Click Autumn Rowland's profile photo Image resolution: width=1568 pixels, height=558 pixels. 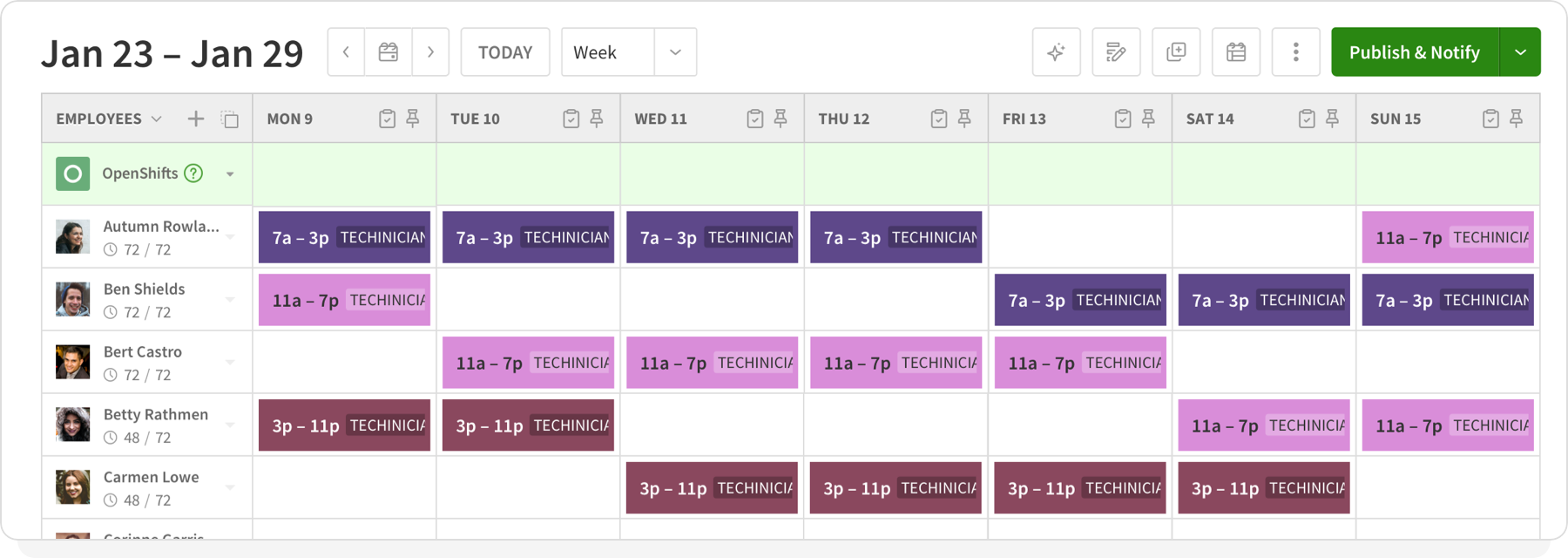[x=73, y=237]
